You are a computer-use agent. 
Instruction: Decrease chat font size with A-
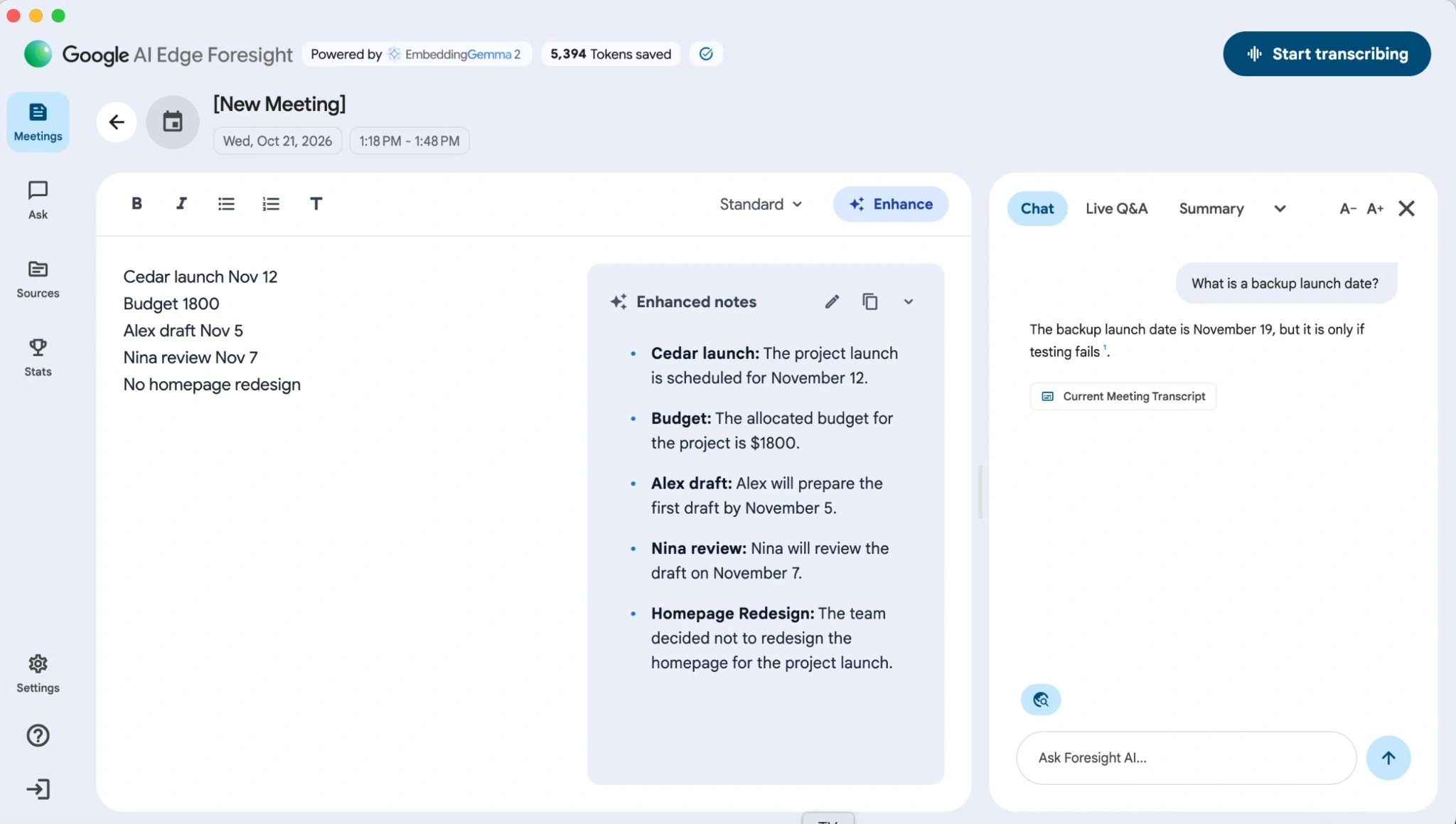pyautogui.click(x=1348, y=208)
